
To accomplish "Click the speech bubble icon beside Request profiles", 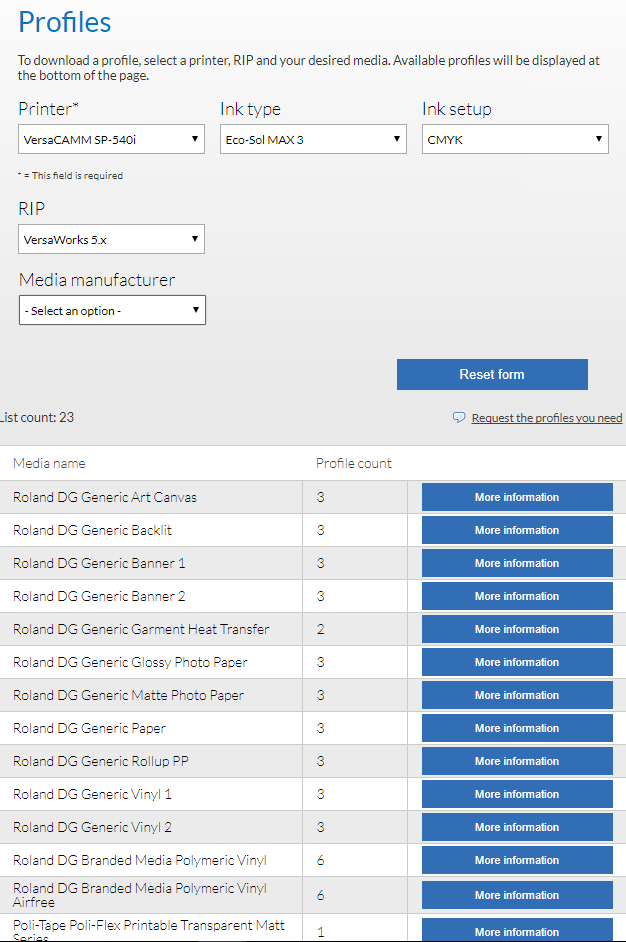I will (459, 417).
